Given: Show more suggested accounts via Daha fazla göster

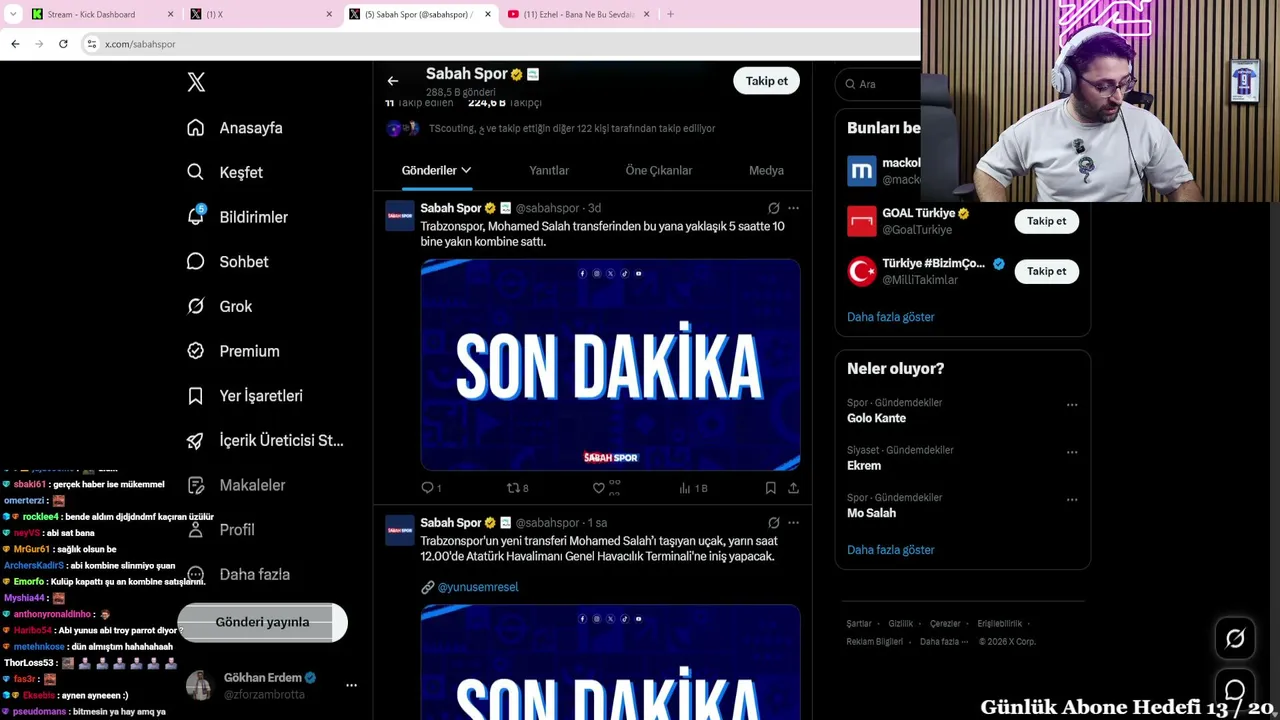Looking at the screenshot, I should (x=891, y=317).
